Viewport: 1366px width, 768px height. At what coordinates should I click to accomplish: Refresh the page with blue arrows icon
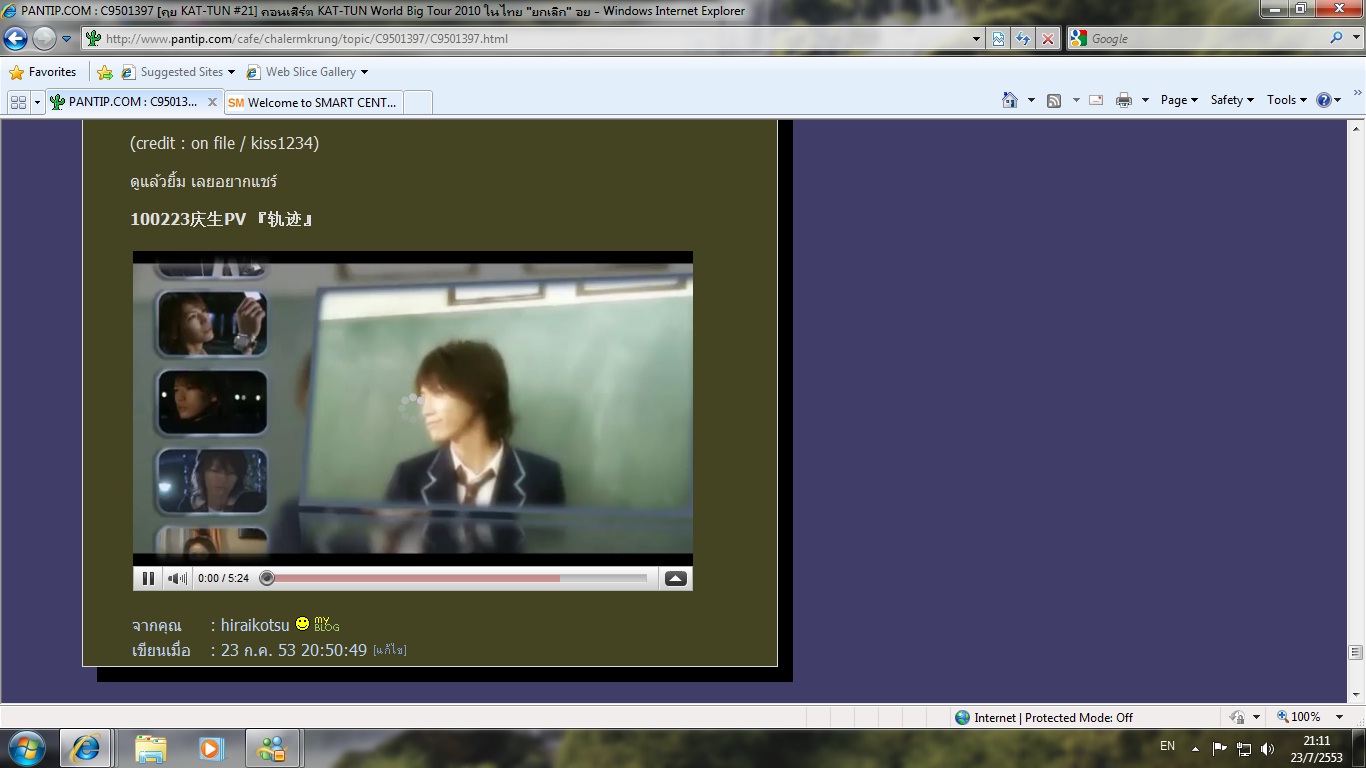(1023, 39)
